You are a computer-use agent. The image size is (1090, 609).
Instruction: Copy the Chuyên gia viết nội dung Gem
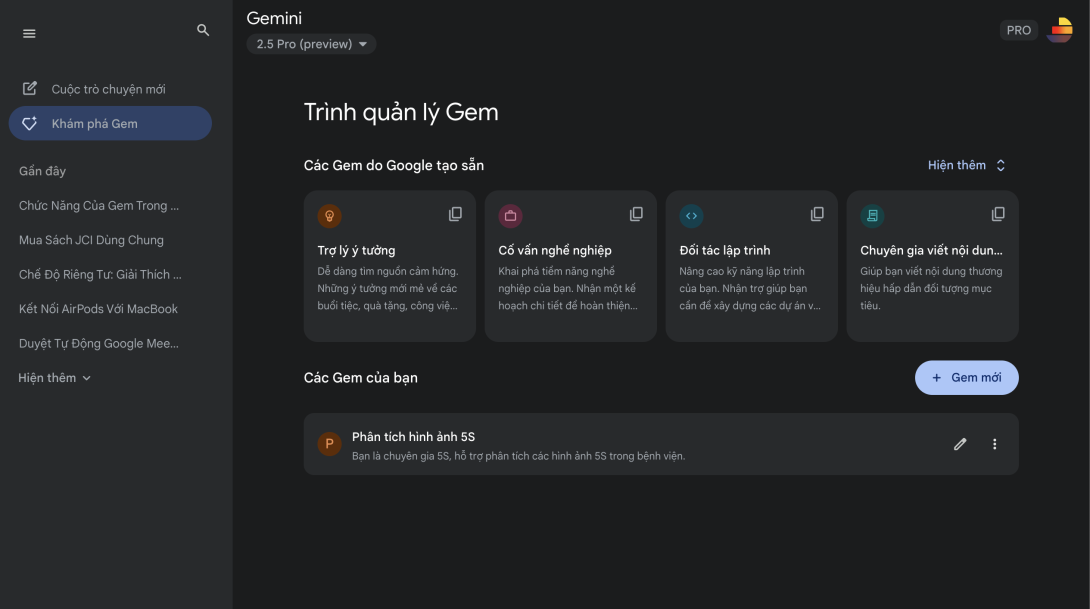tap(998, 214)
